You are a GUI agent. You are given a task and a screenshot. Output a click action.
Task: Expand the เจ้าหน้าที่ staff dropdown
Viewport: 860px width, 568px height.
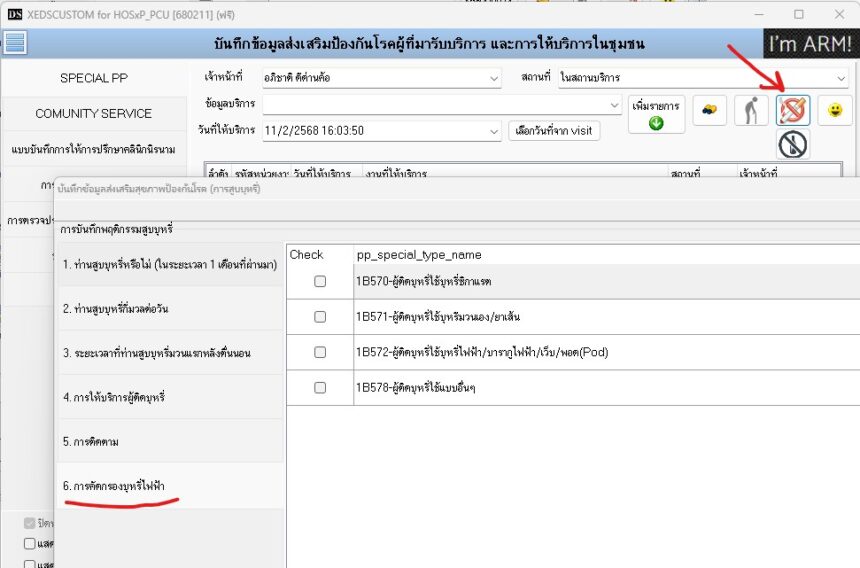click(x=494, y=78)
